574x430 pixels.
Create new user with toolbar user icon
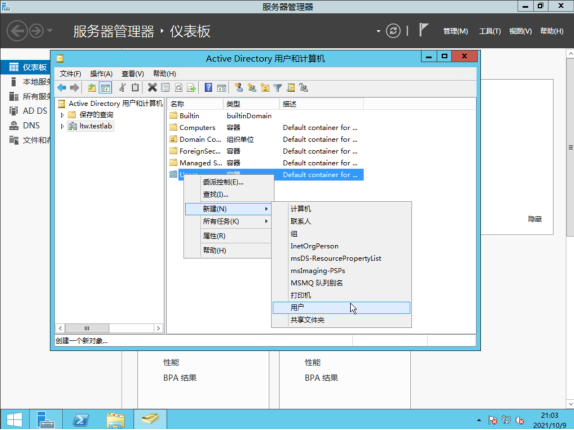pos(239,88)
